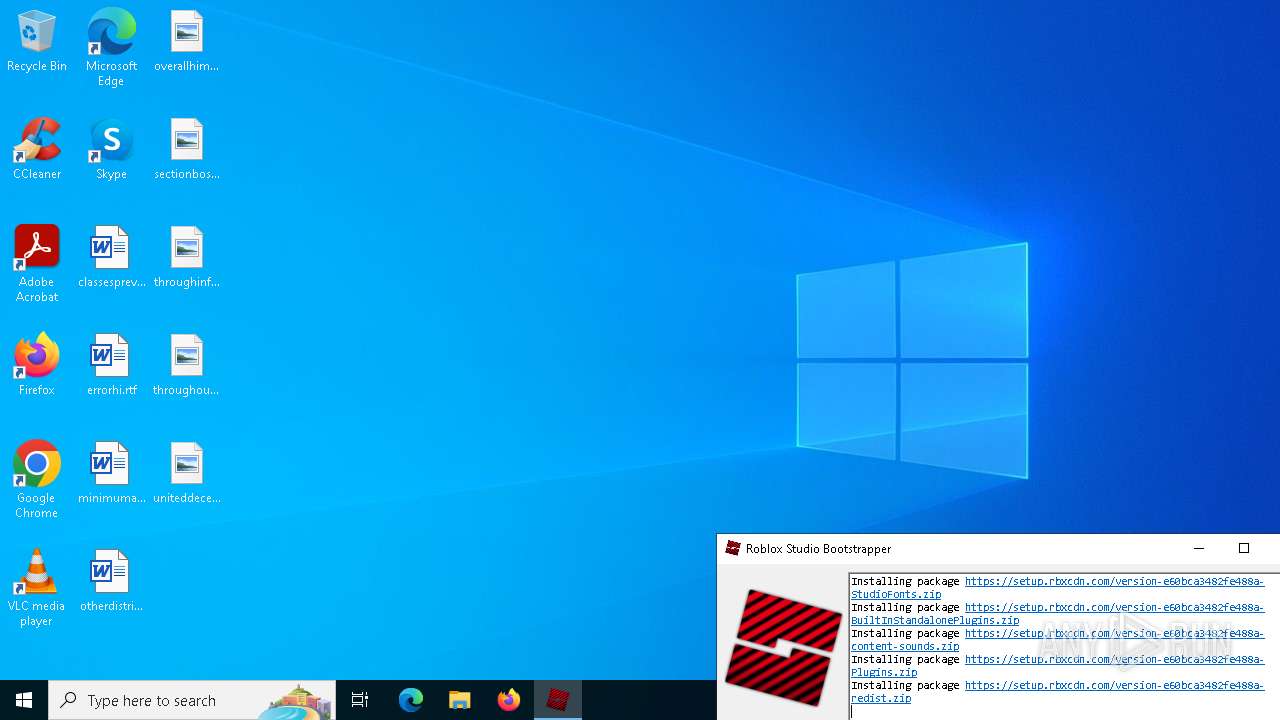The width and height of the screenshot is (1280, 720).
Task: Select the CCleaner desktop shortcut
Action: pos(37,150)
